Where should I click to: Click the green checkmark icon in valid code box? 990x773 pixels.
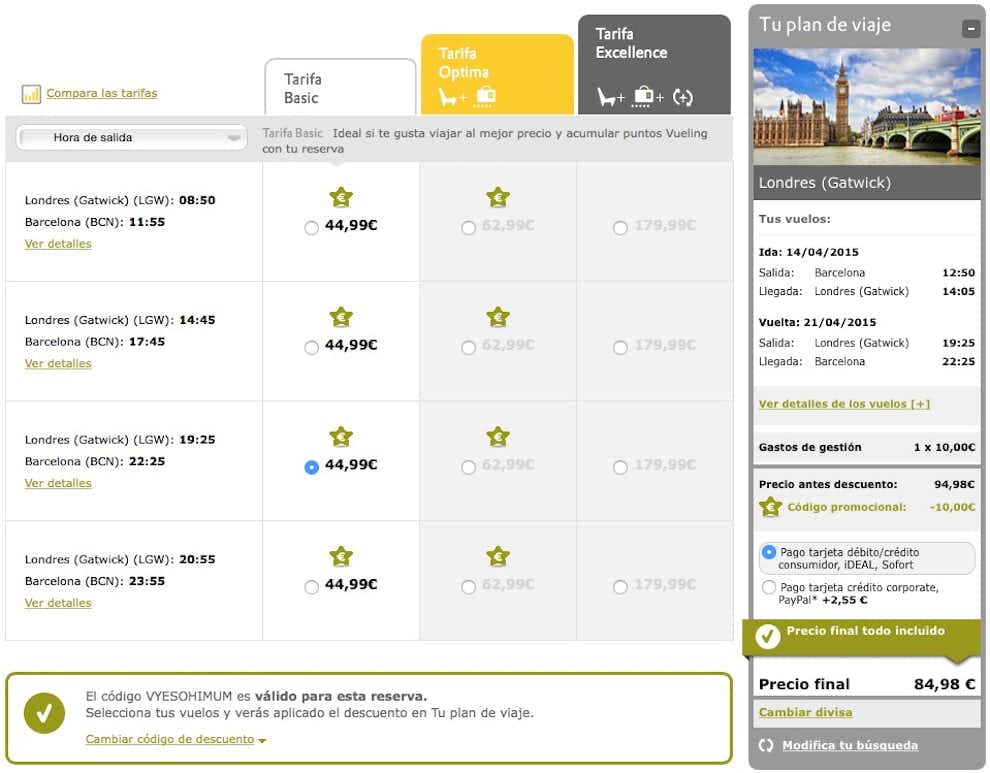[x=44, y=713]
